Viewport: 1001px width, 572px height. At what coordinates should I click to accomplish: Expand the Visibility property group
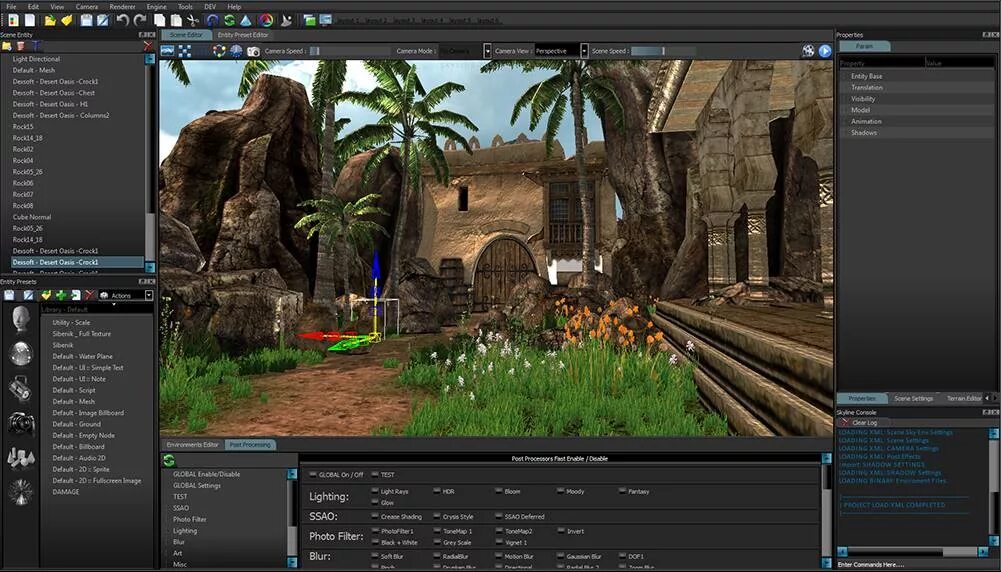[x=863, y=99]
